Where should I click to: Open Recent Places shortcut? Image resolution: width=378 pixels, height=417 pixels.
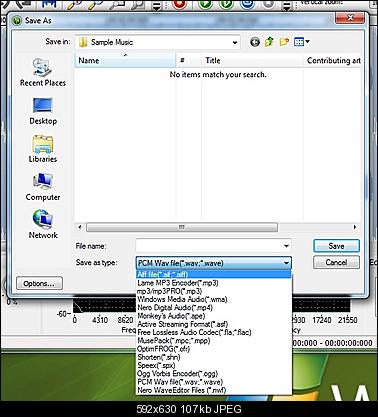click(43, 72)
